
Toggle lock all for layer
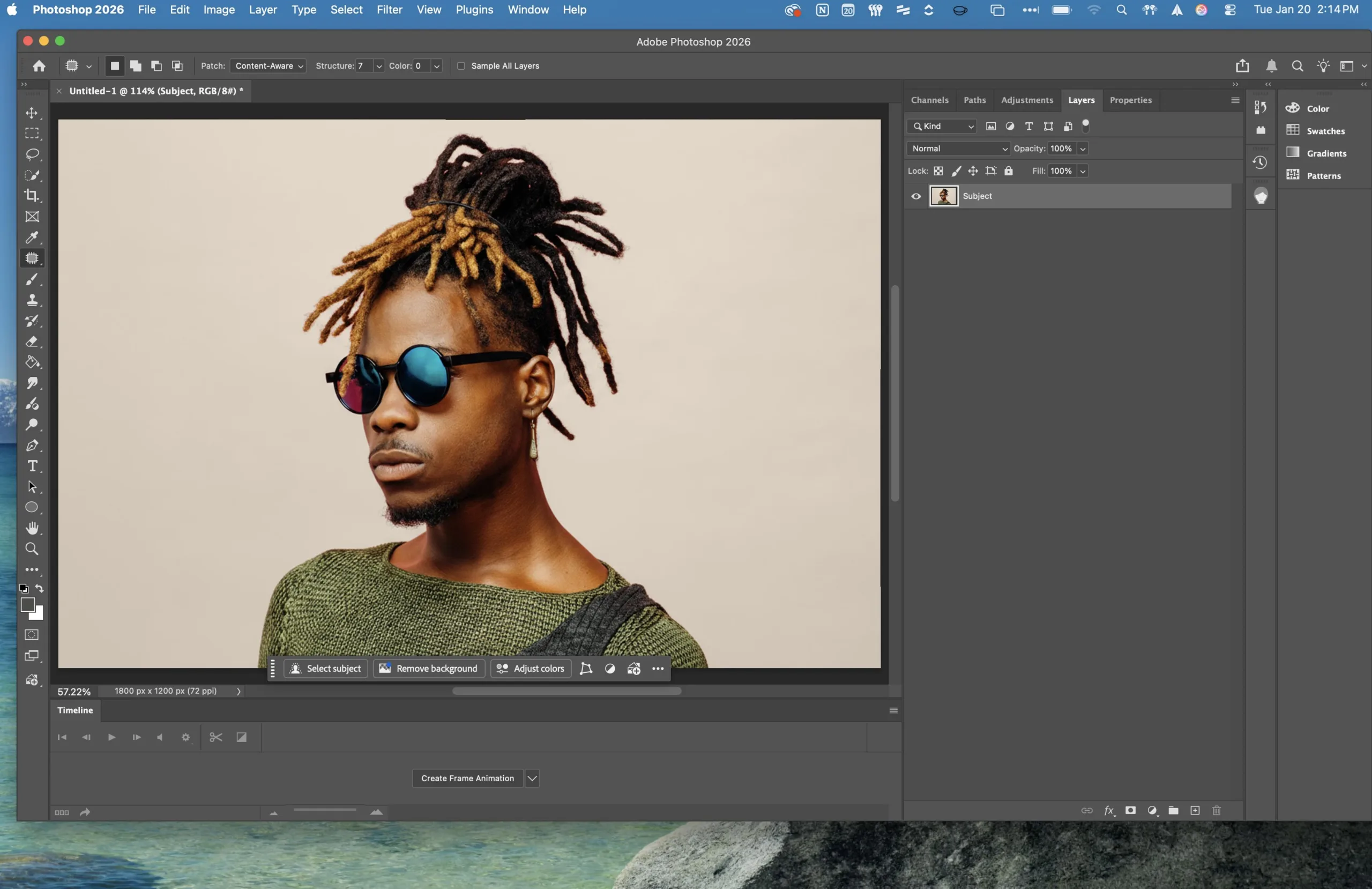1008,171
